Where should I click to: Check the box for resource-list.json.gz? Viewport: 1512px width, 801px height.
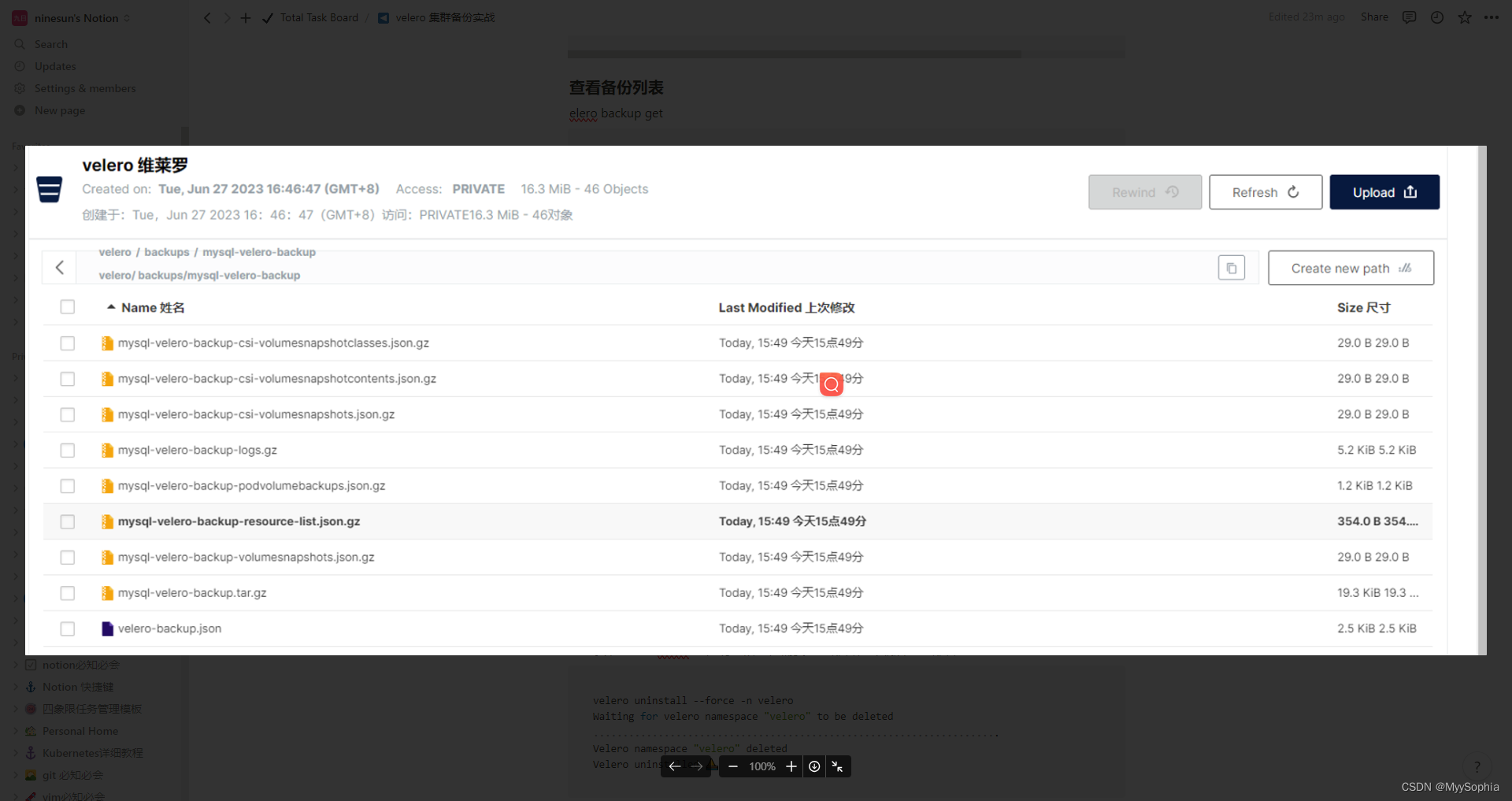pos(68,521)
